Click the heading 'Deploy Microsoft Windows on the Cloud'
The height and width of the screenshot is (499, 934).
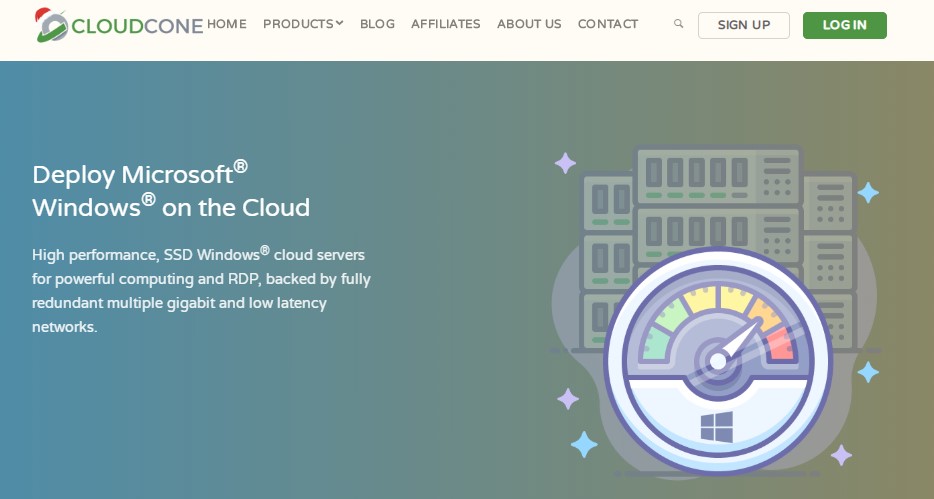pos(171,191)
